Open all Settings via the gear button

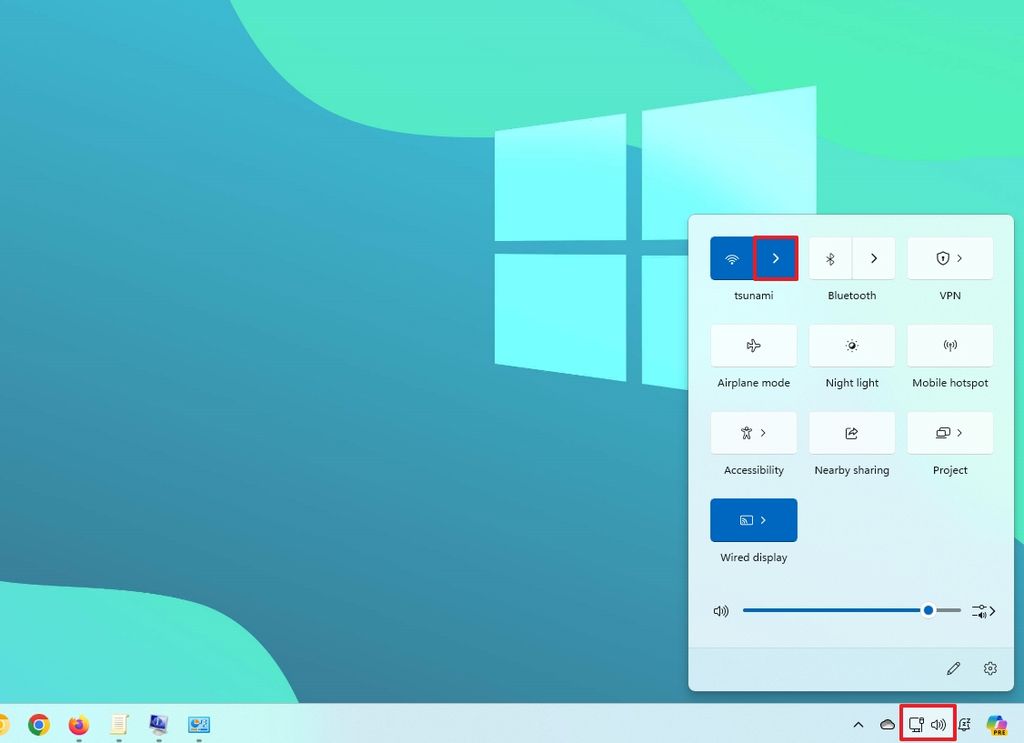tap(989, 668)
